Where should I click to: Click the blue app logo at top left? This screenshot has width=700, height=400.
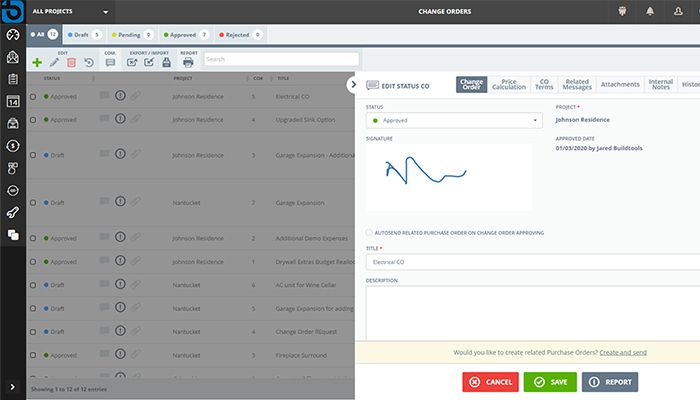pos(12,12)
